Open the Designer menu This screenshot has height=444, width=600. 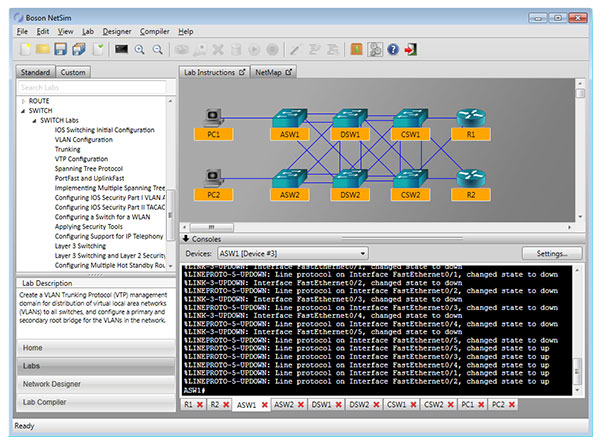point(116,32)
